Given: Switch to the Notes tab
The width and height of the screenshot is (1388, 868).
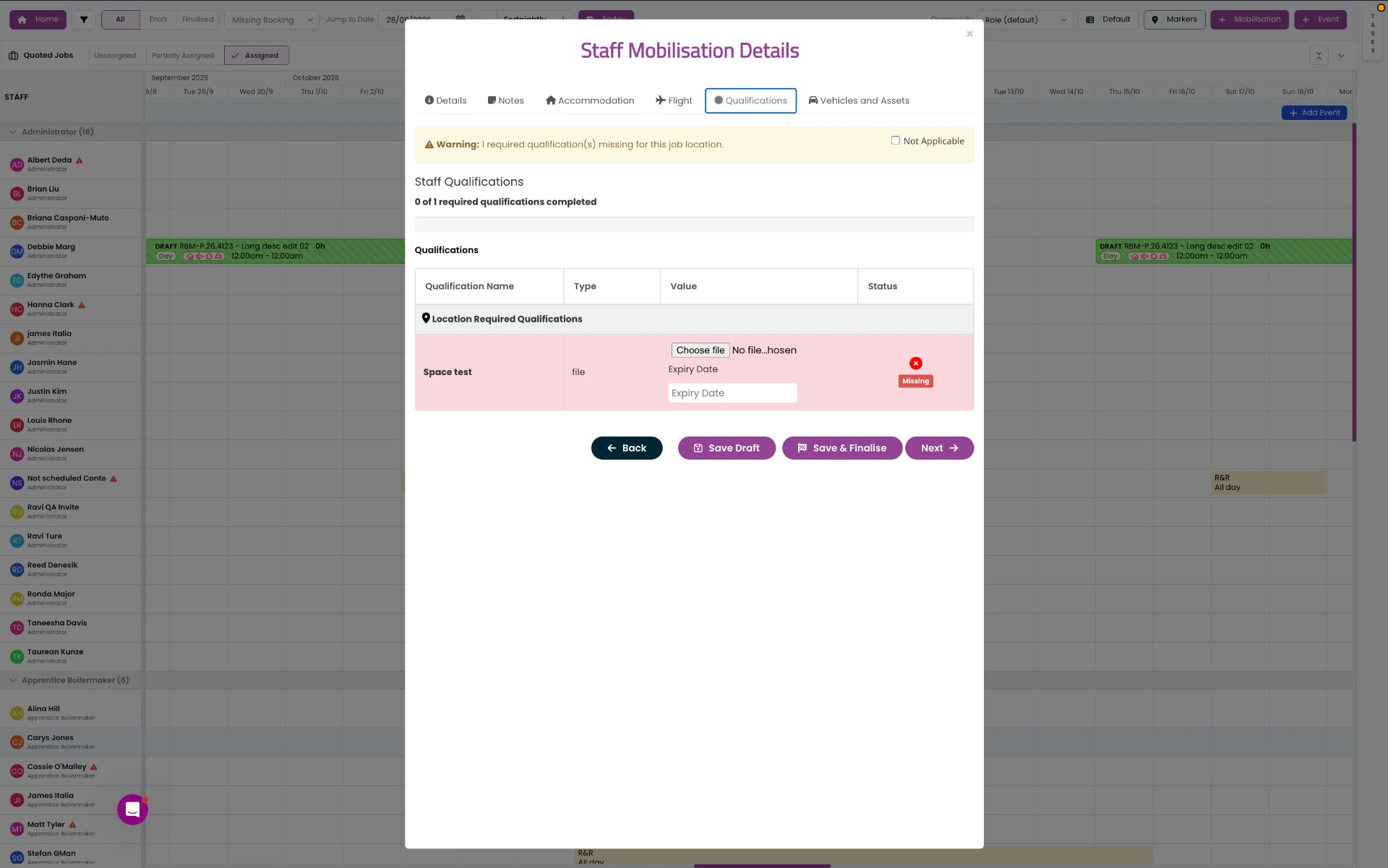Looking at the screenshot, I should pos(505,100).
